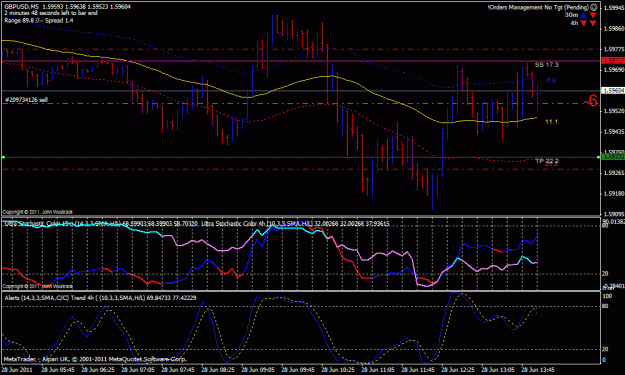Click the '28 Jun 07:05' time axis label

pos(138,369)
